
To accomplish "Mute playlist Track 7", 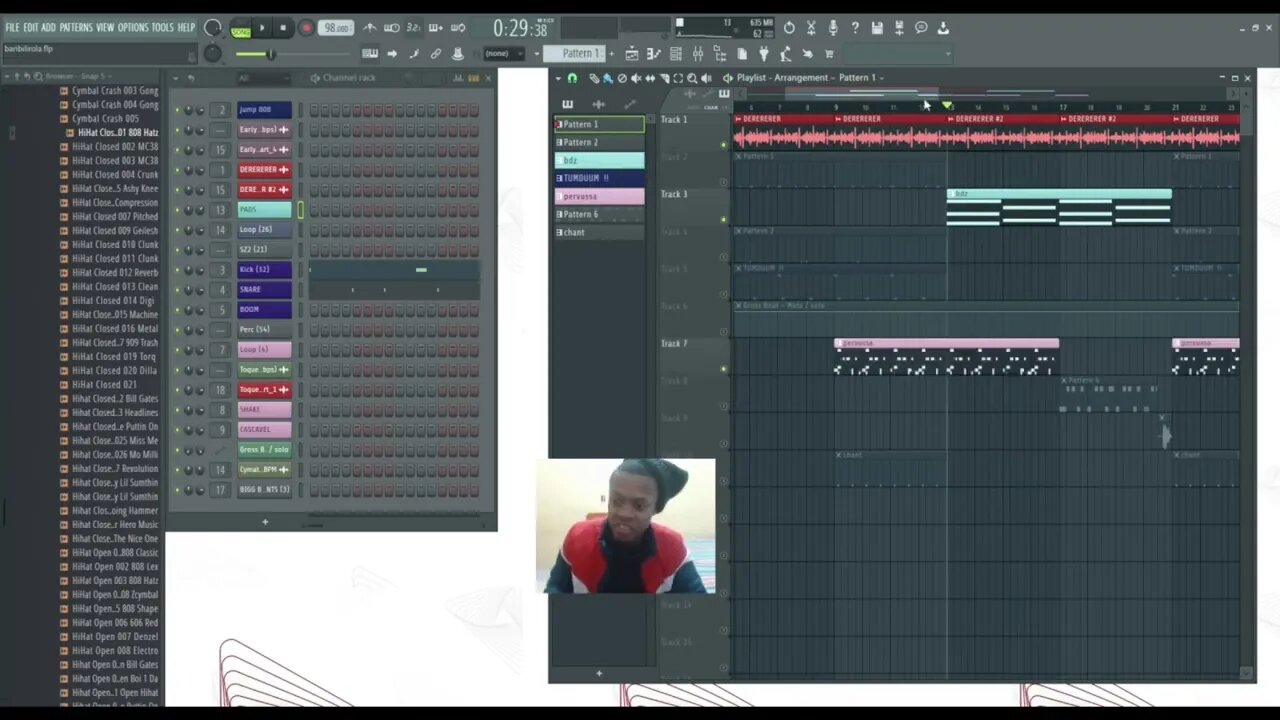I will pyautogui.click(x=724, y=369).
